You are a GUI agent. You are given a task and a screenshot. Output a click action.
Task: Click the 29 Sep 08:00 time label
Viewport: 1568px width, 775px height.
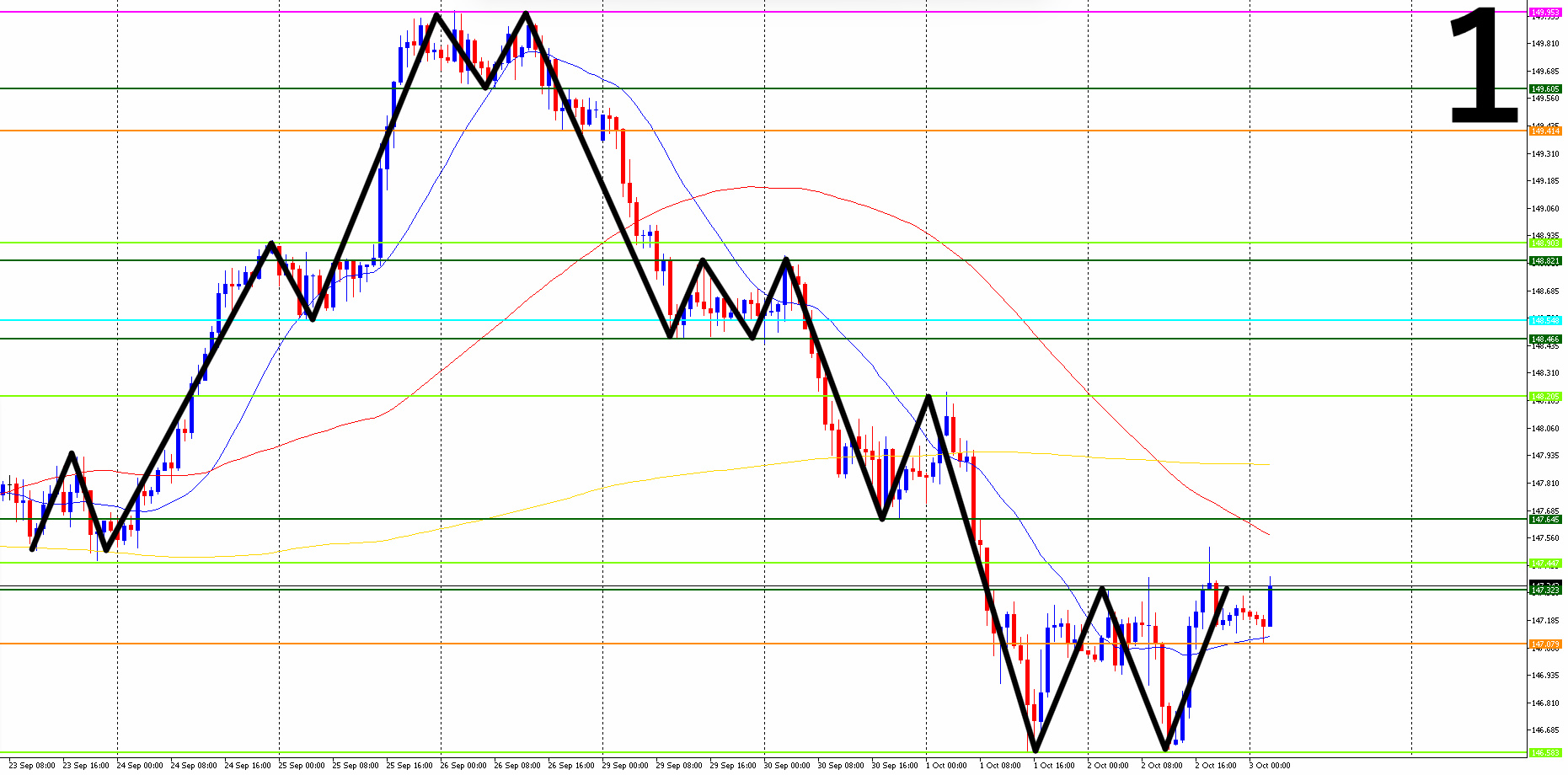(679, 766)
